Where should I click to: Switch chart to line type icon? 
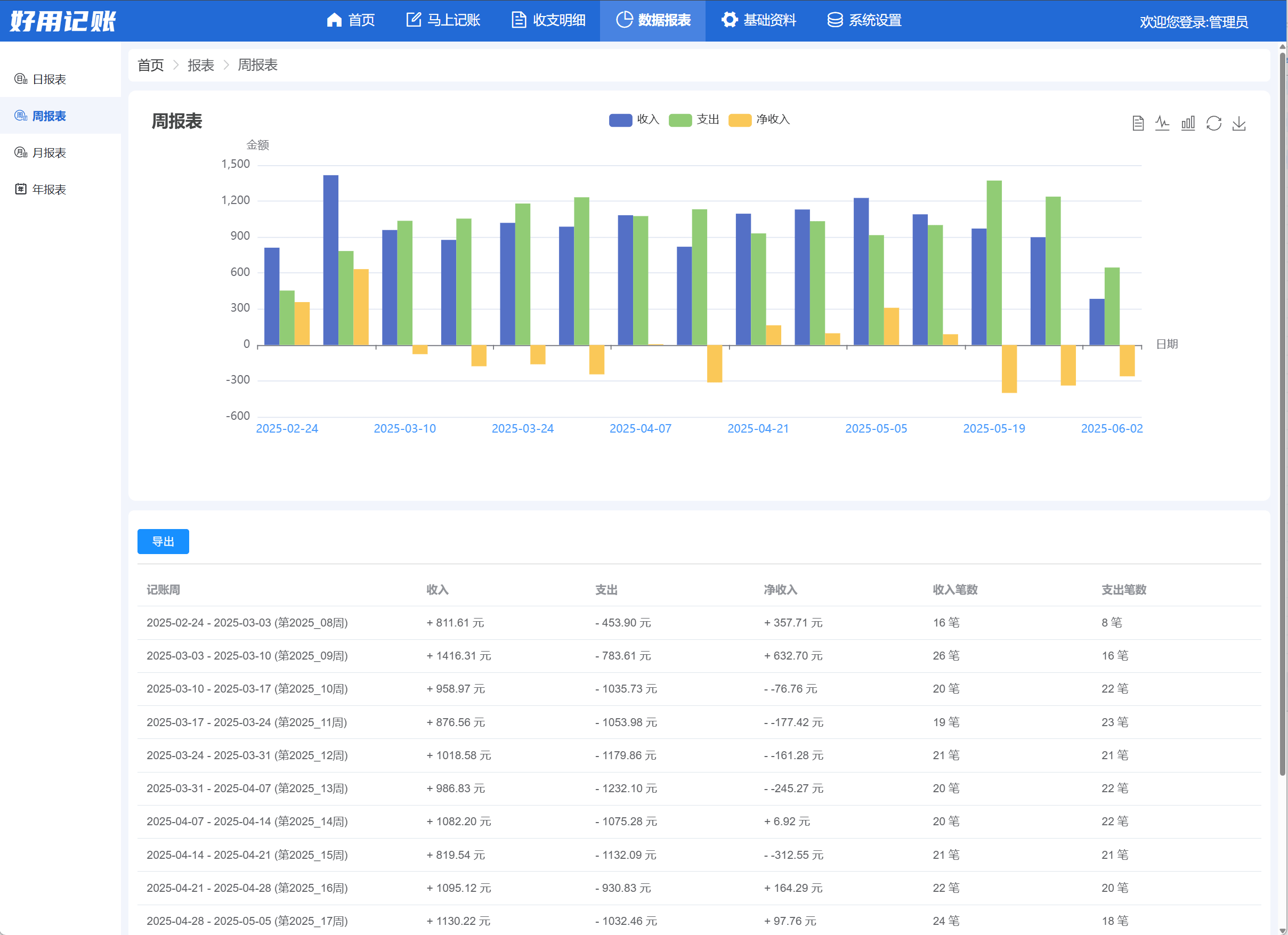click(x=1162, y=123)
